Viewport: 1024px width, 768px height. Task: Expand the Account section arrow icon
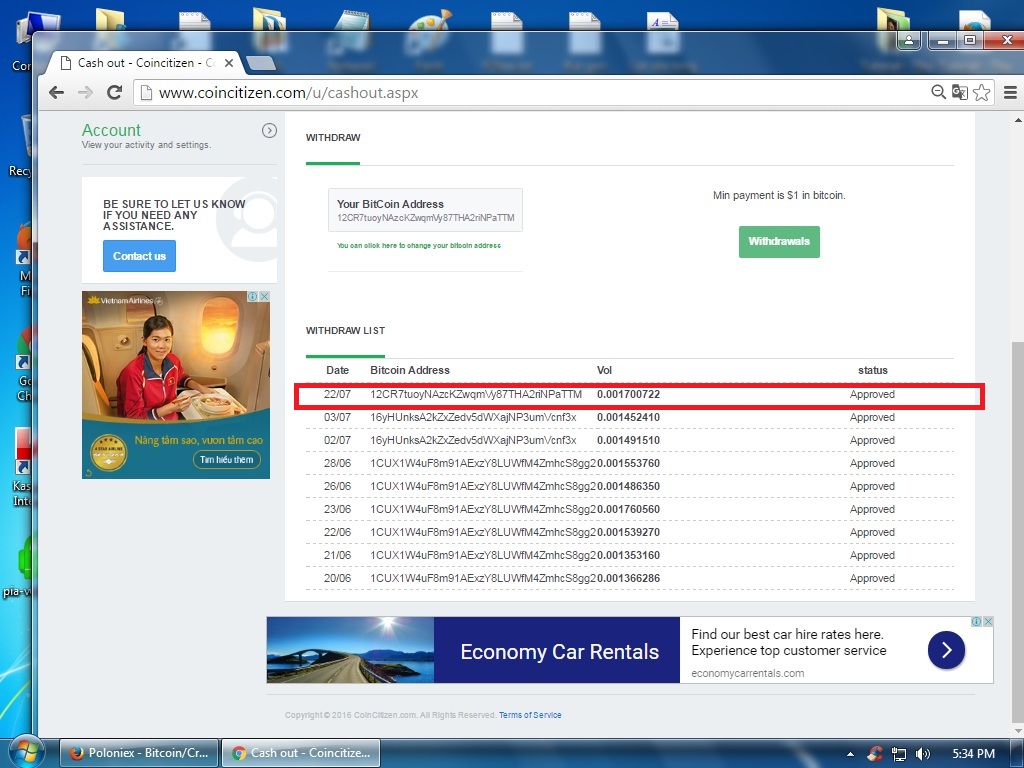269,130
